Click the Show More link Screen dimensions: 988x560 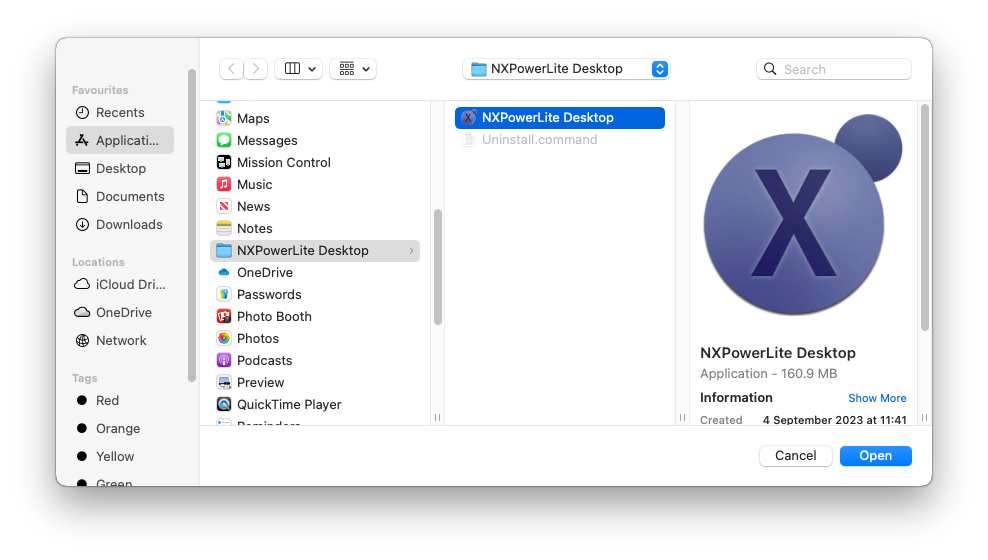point(877,398)
